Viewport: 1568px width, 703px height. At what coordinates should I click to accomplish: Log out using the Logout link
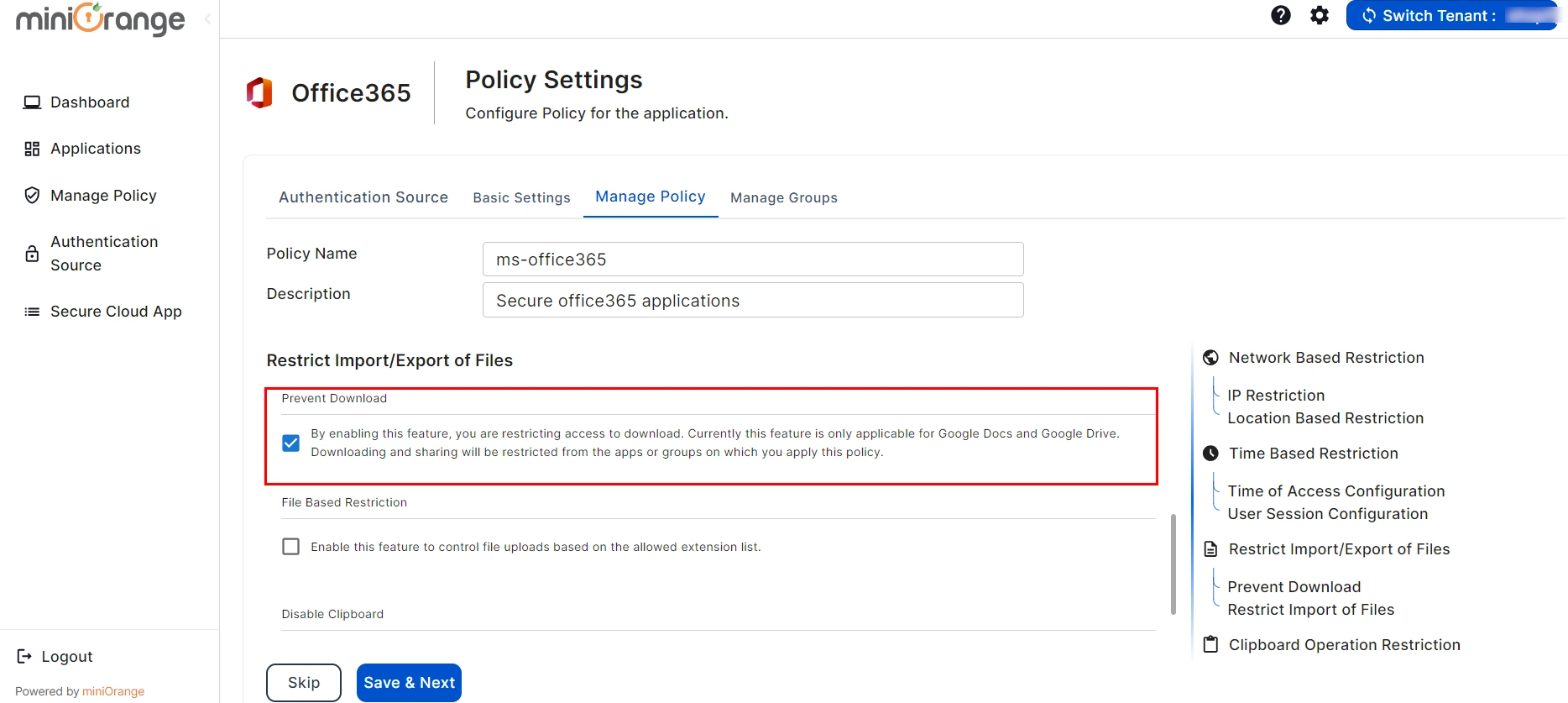67,657
